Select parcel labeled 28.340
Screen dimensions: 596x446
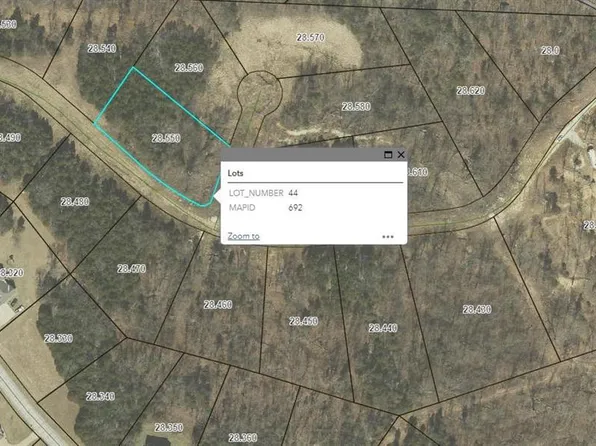pyautogui.click(x=100, y=396)
